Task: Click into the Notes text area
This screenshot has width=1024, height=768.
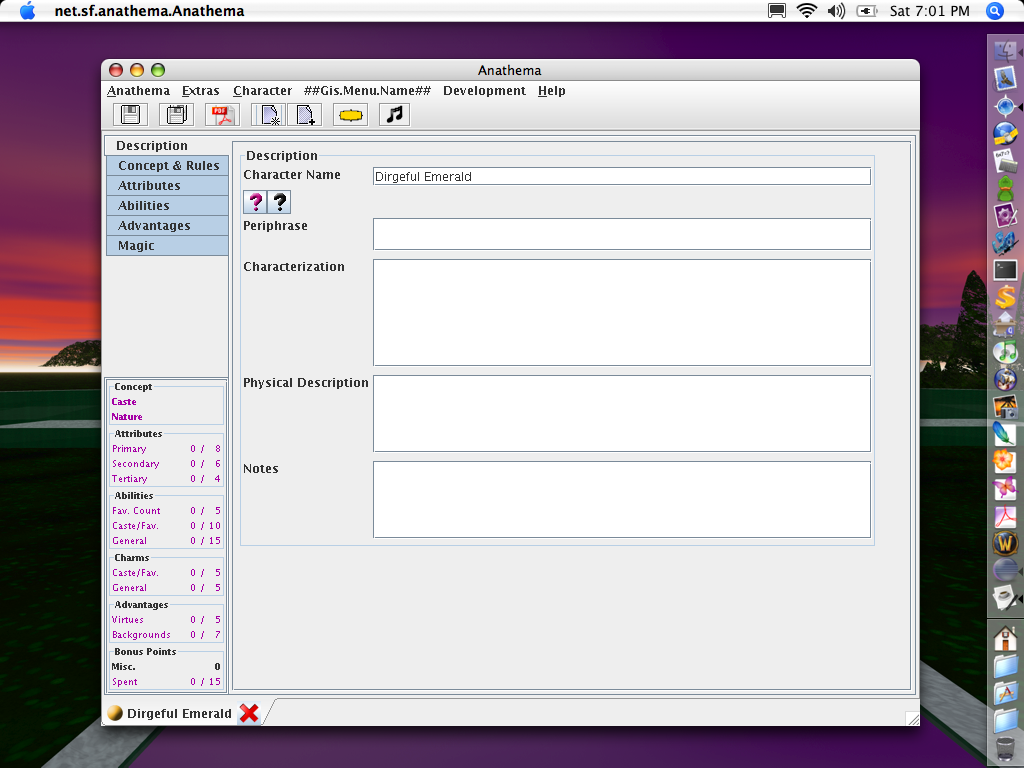Action: point(622,500)
